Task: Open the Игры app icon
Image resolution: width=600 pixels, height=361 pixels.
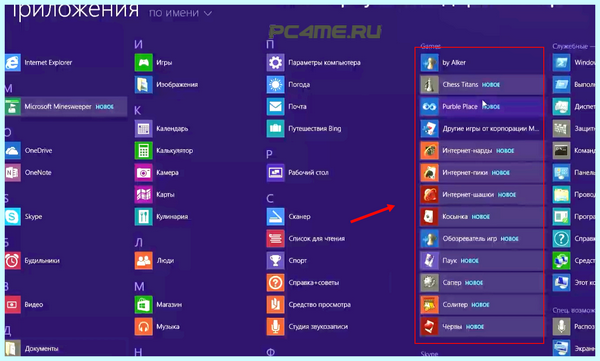Action: [143, 62]
